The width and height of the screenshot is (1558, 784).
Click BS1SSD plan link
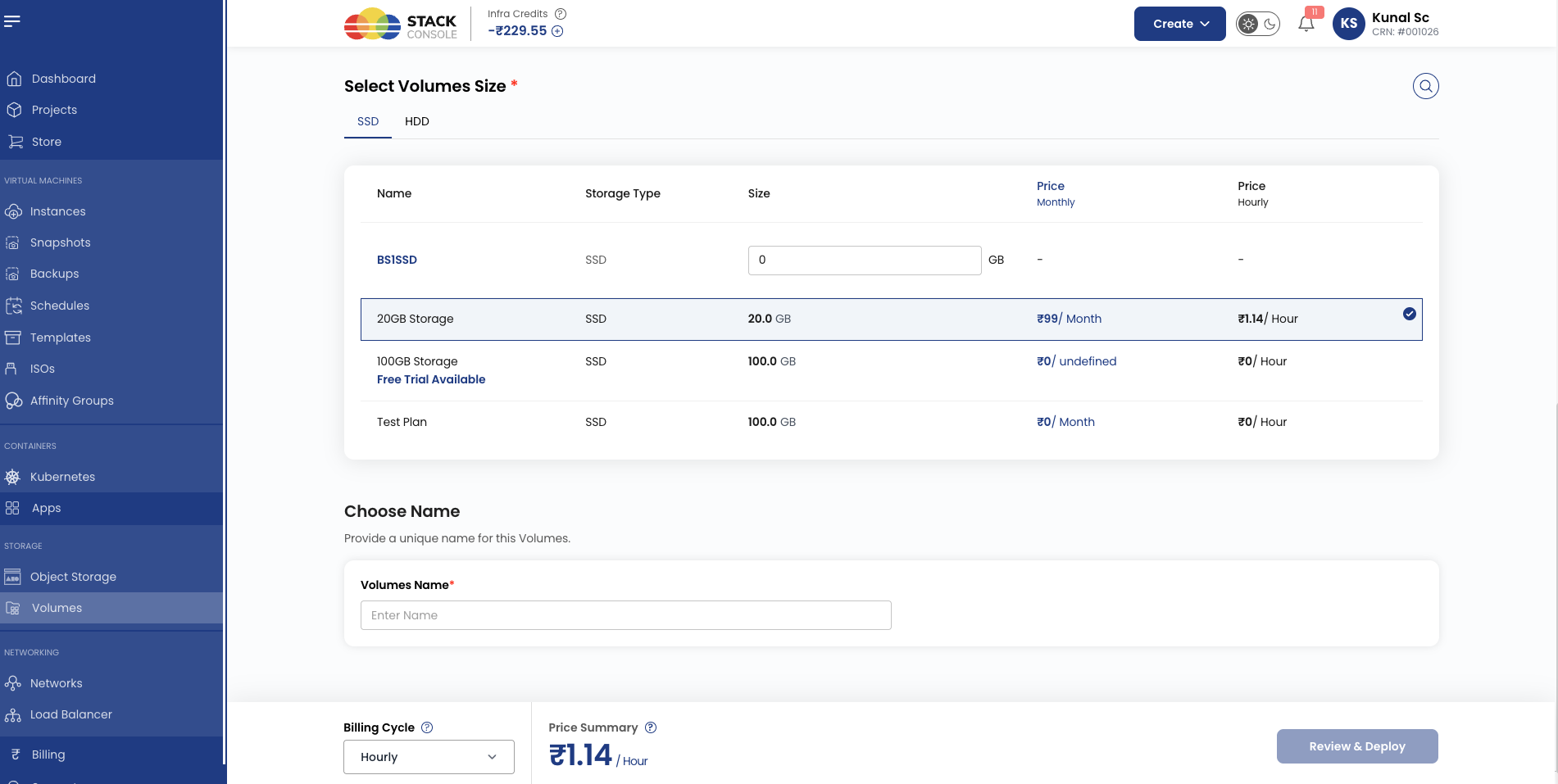(x=397, y=260)
